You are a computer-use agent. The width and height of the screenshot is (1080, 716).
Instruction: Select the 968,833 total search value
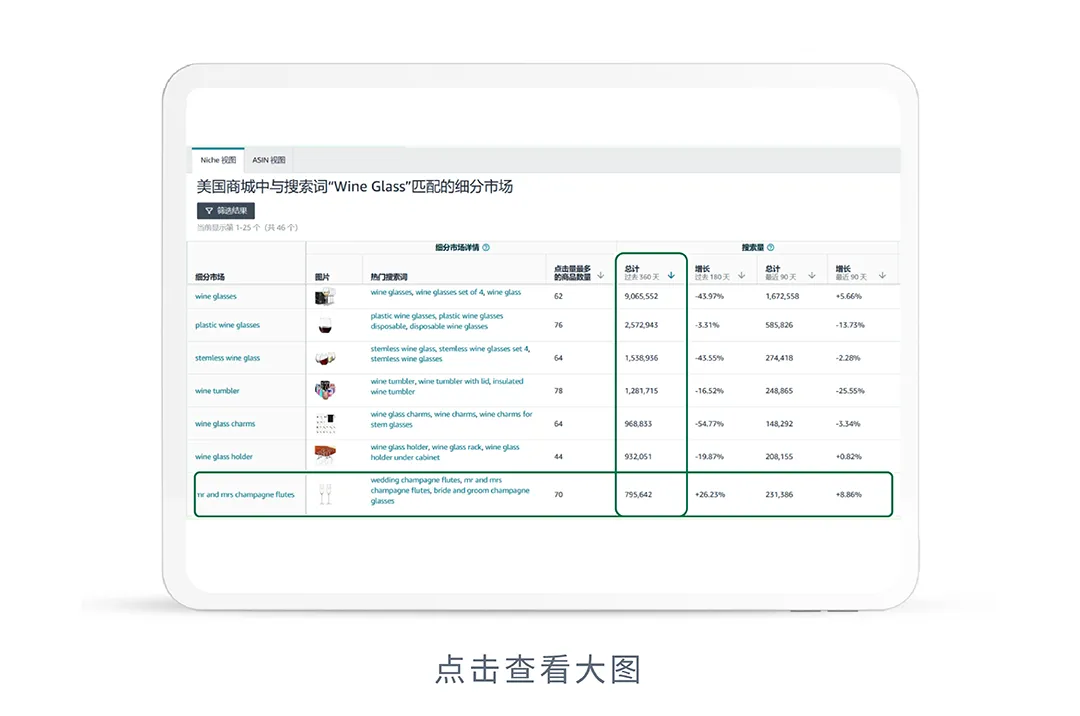coord(638,424)
